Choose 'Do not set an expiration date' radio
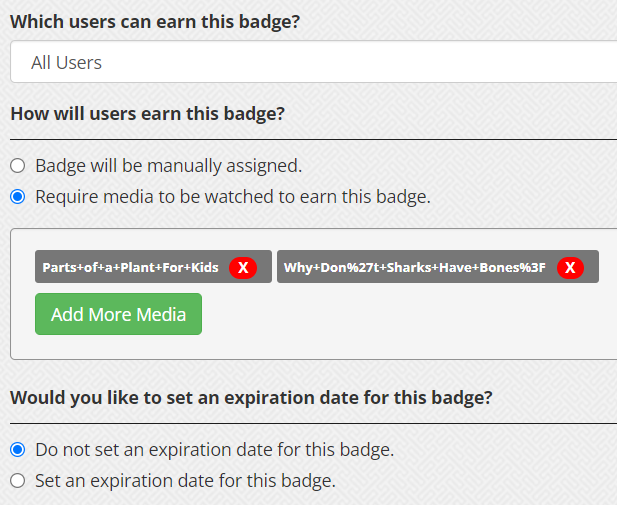Image resolution: width=617 pixels, height=505 pixels. [18, 450]
